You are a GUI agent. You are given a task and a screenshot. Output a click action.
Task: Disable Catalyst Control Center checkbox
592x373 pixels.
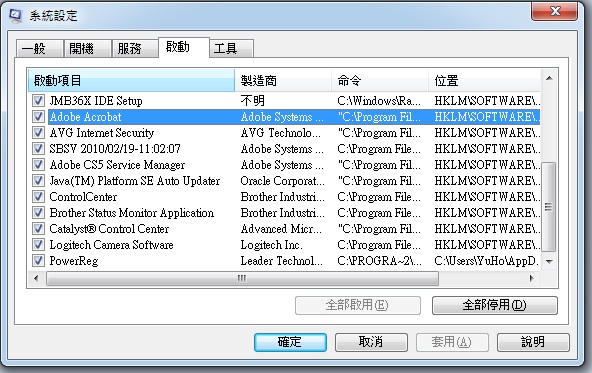38,229
